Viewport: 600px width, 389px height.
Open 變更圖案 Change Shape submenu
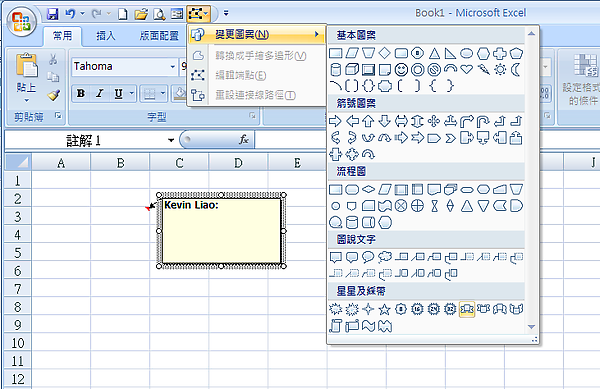tap(256, 34)
